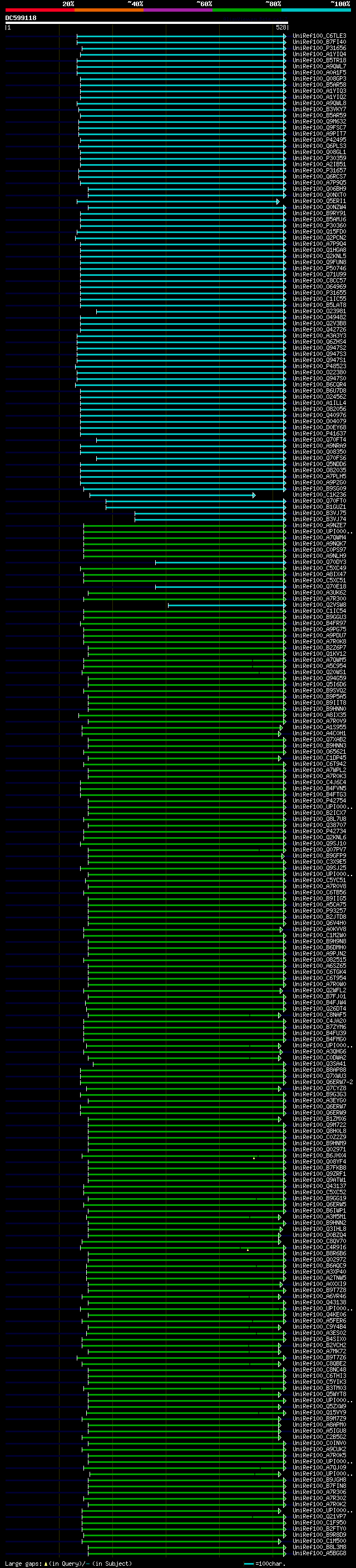Open hit UniRef100_A1YIQ4
Viewport: 356px width, 1568px height.
[319, 54]
